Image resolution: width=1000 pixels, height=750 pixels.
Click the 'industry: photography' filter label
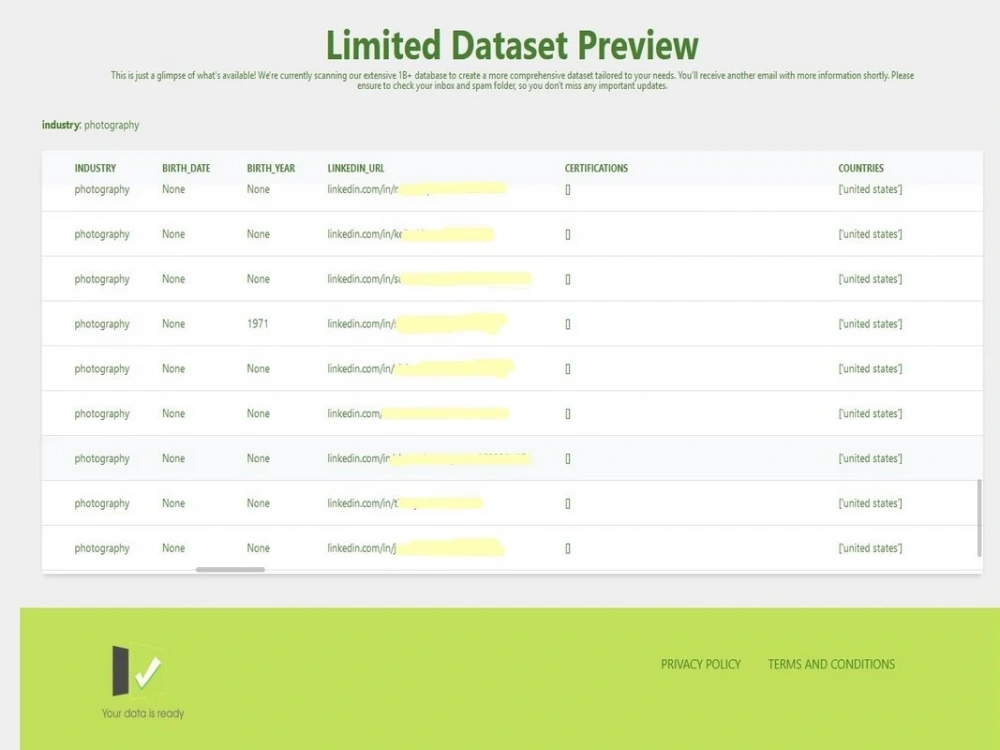(x=91, y=125)
